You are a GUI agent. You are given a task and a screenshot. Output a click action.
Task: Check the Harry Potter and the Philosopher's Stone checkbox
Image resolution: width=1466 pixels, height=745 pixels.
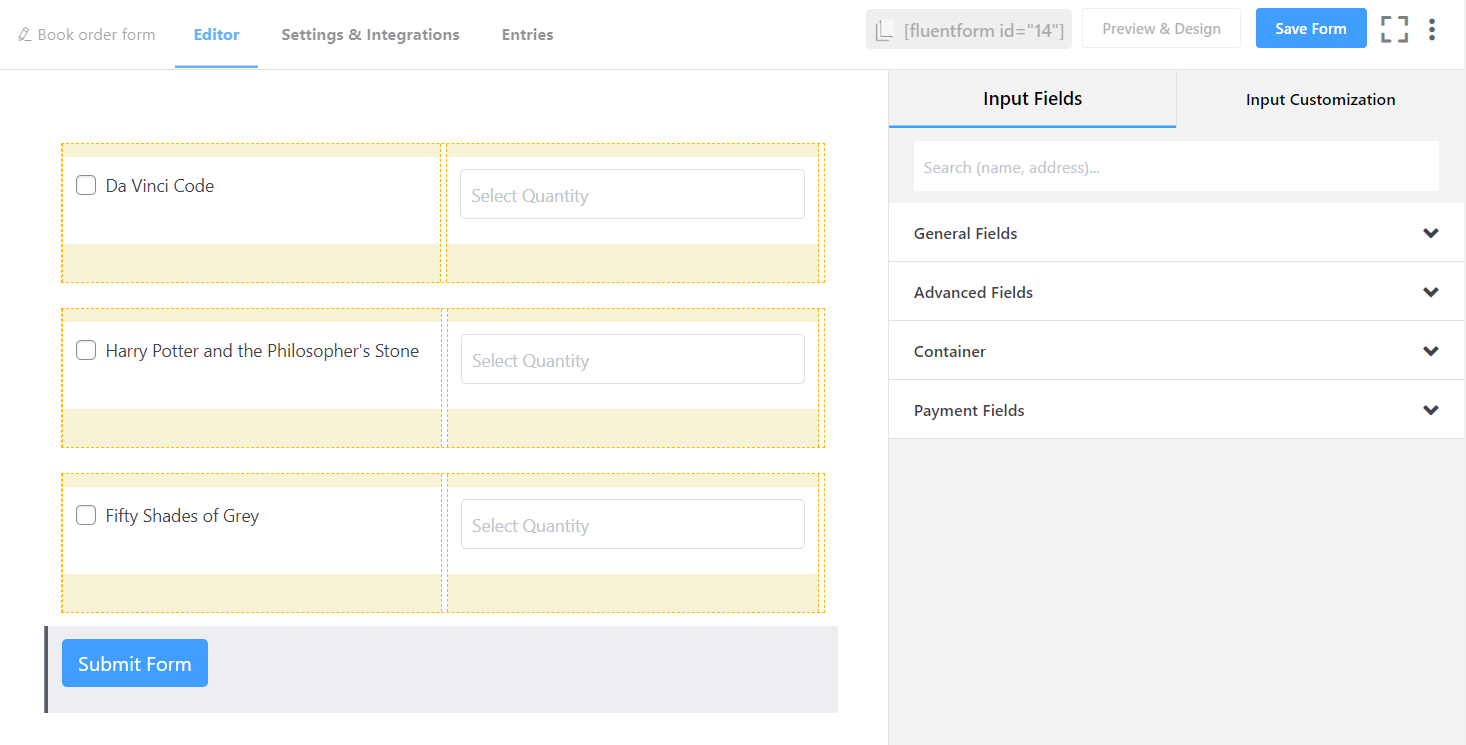pos(86,350)
